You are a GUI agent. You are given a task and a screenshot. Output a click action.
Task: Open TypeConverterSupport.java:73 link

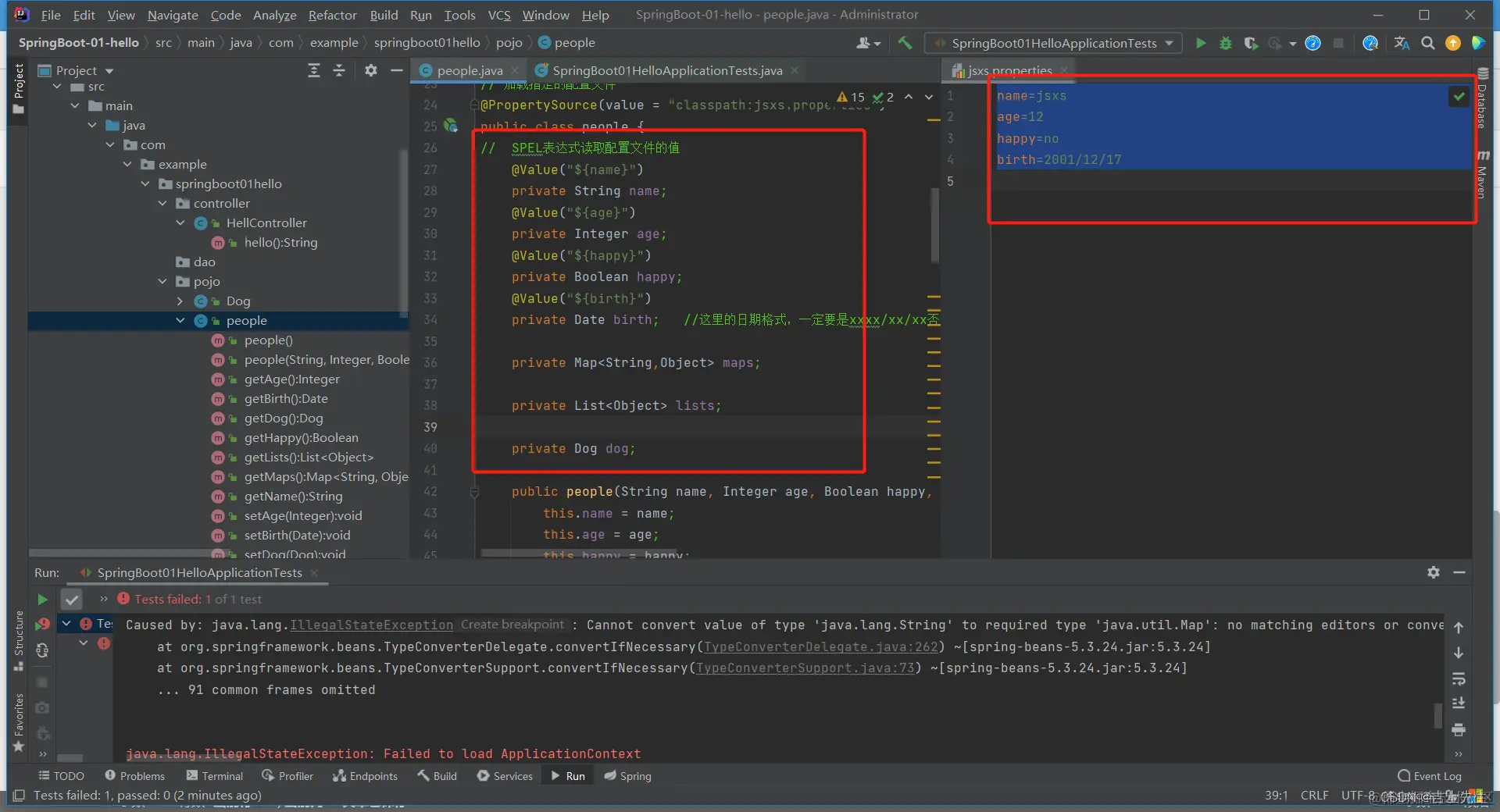pos(805,668)
